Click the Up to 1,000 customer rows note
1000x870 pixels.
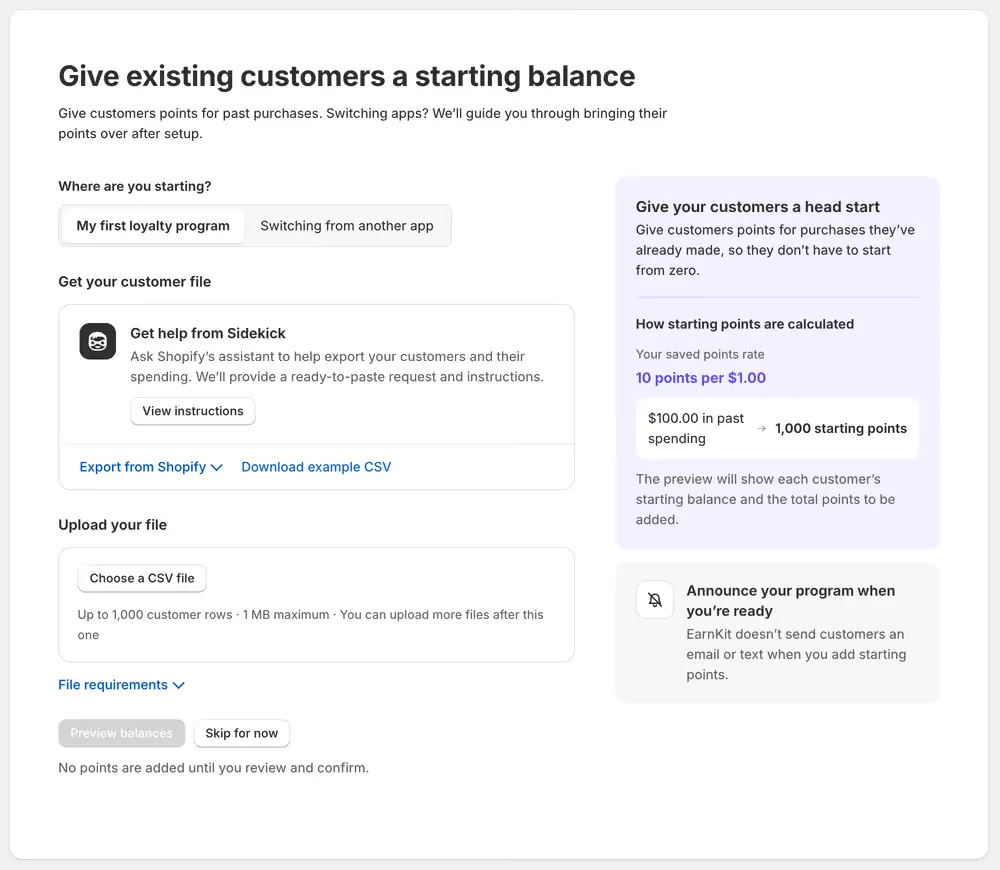tap(311, 624)
